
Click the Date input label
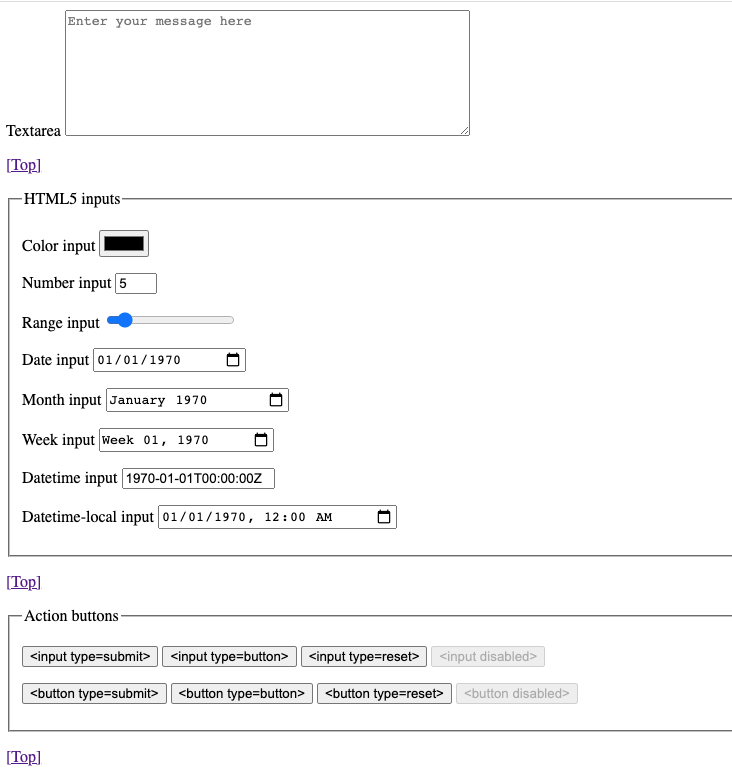55,360
